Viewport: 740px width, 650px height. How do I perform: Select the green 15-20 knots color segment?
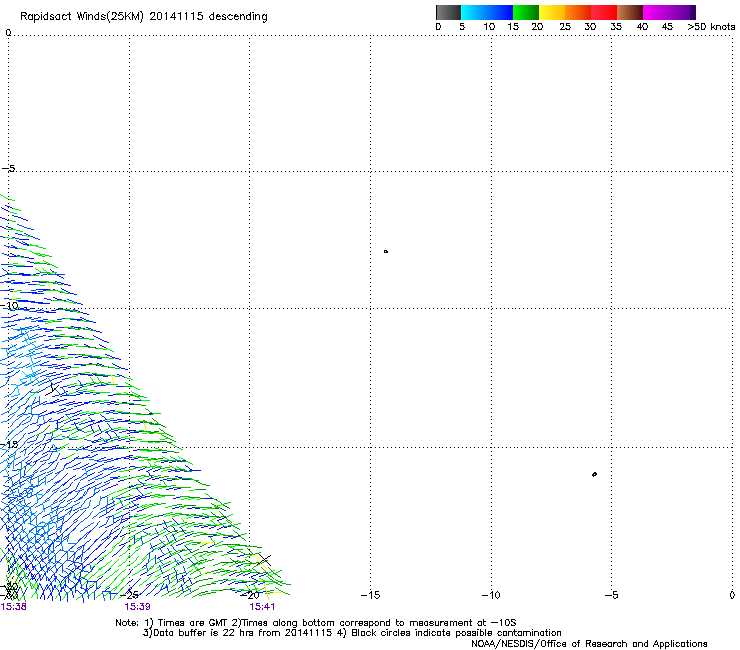(x=526, y=12)
